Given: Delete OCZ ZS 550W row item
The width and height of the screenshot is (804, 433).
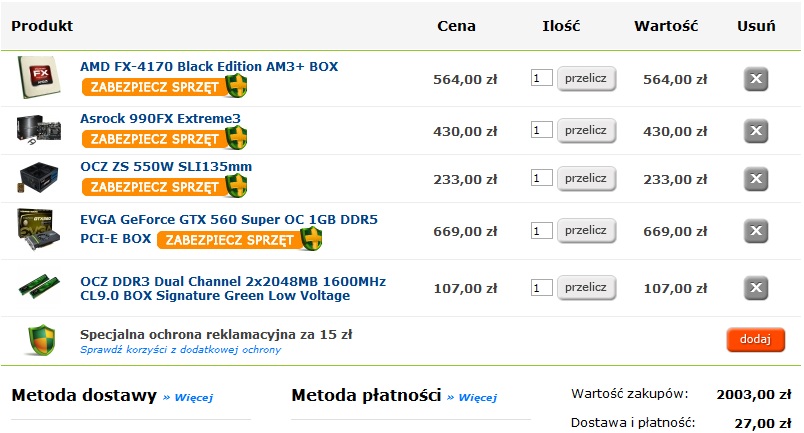Looking at the screenshot, I should (x=756, y=179).
